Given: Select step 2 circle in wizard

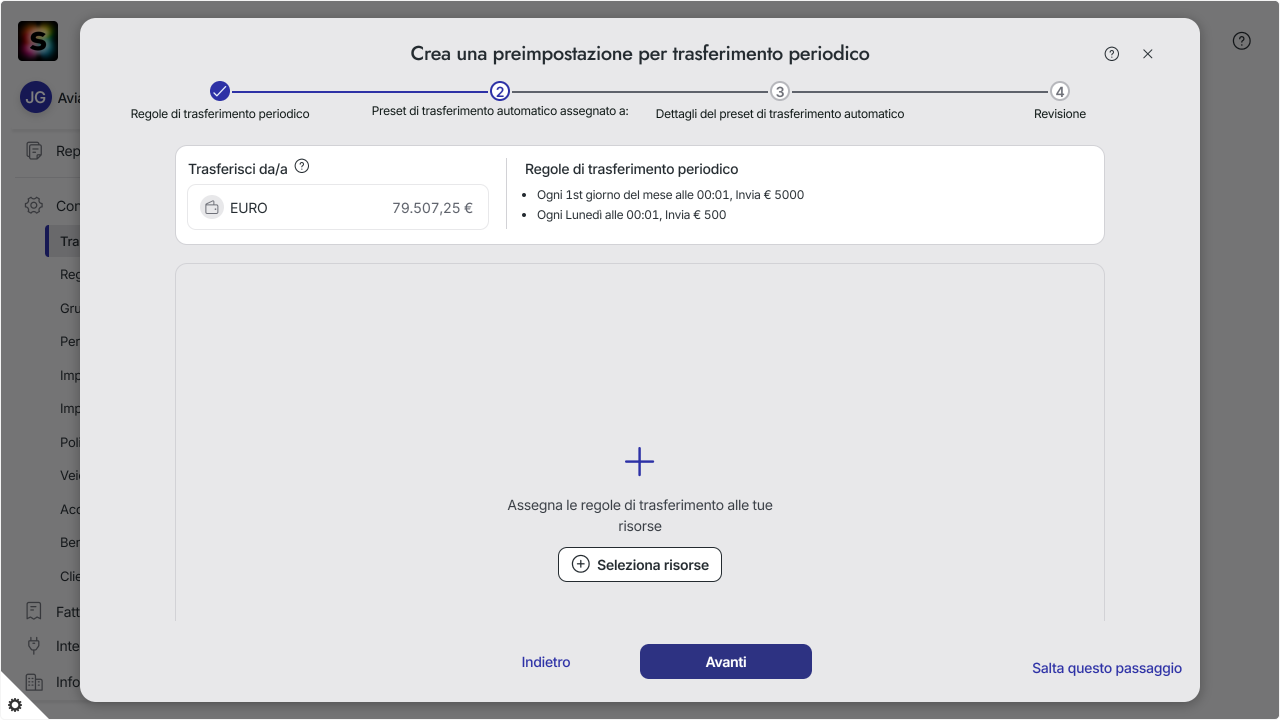Looking at the screenshot, I should [500, 91].
